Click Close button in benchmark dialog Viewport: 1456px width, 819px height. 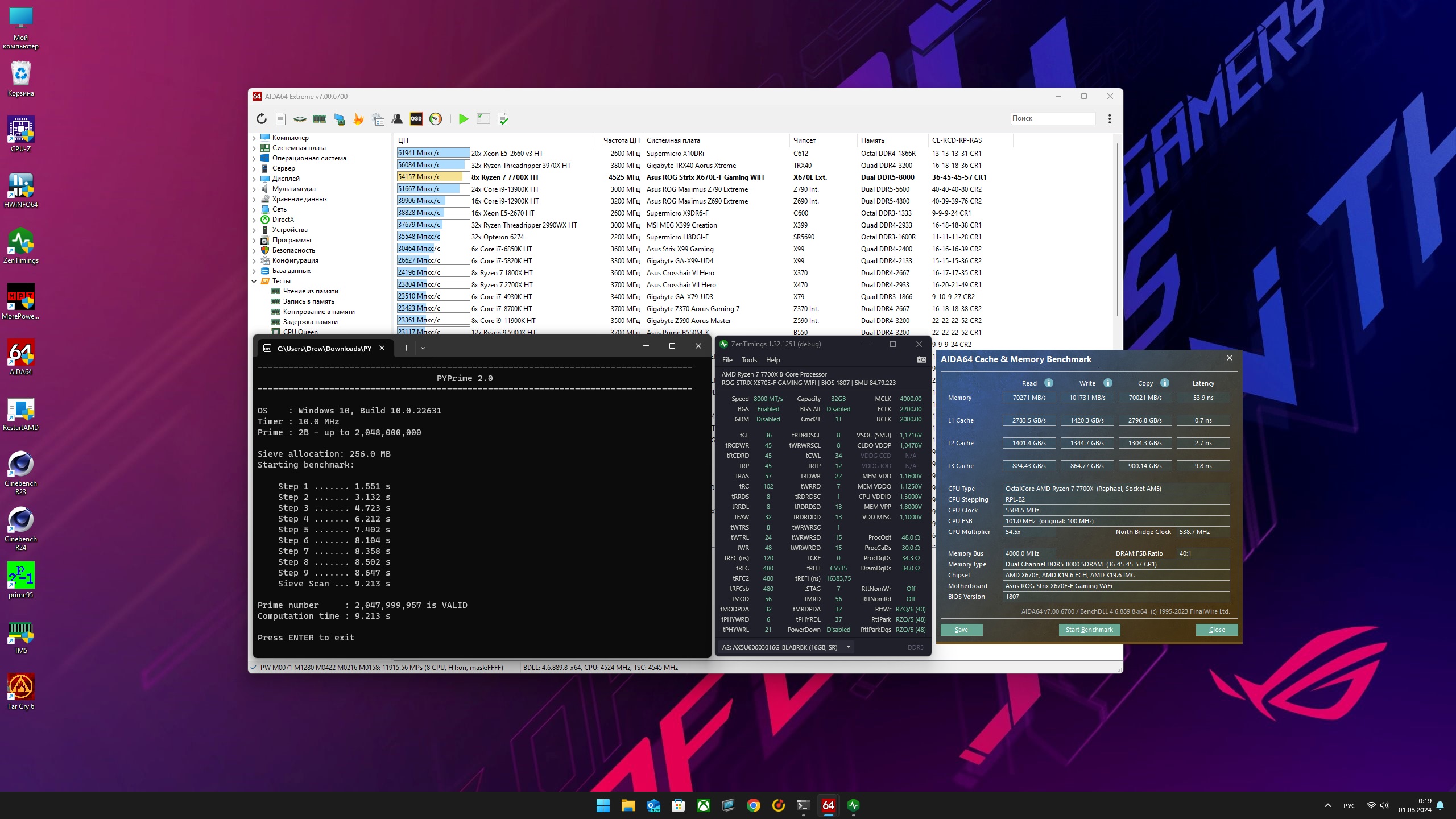pyautogui.click(x=1217, y=630)
